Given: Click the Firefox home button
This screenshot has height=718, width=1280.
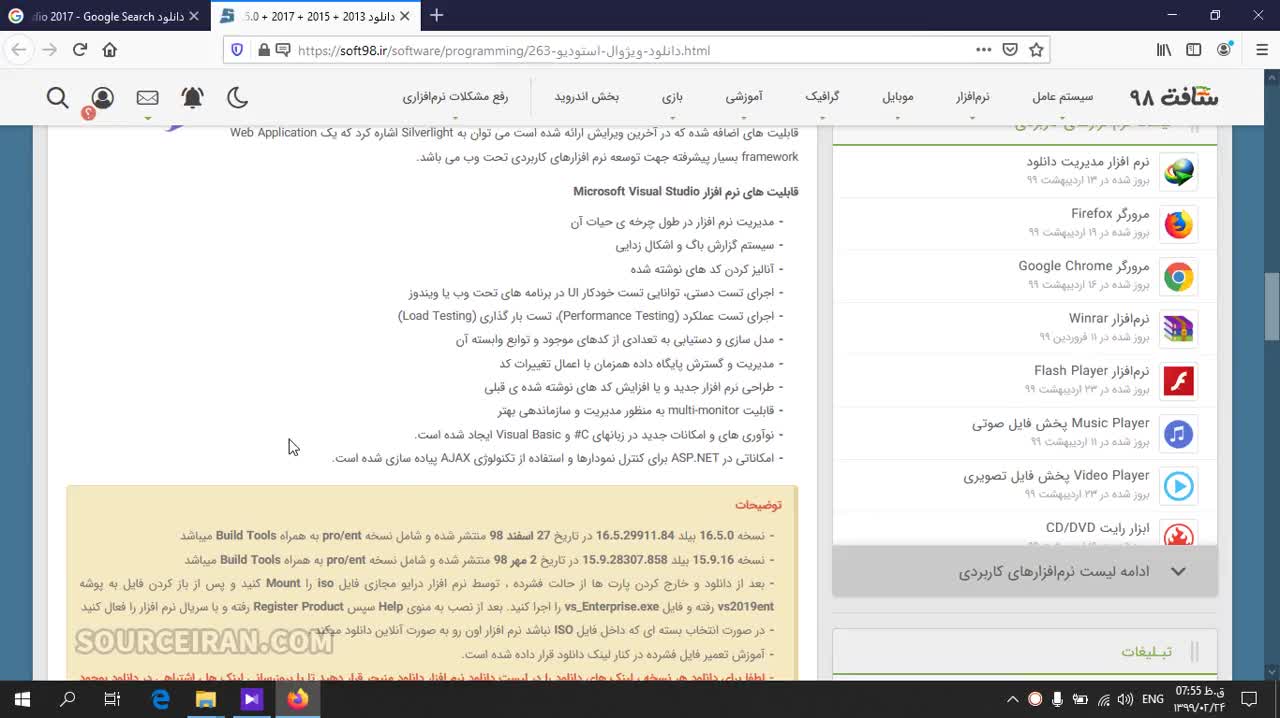Looking at the screenshot, I should (x=110, y=50).
